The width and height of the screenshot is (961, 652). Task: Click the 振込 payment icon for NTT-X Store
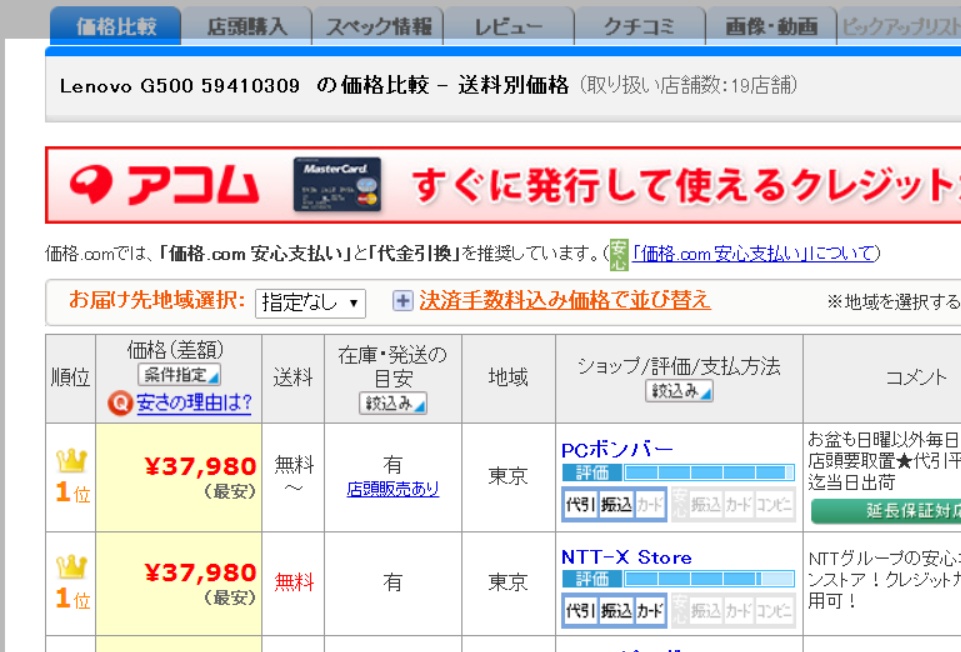(x=616, y=610)
